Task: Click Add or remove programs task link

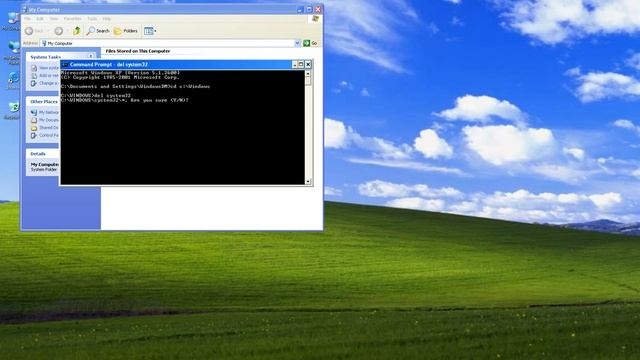Action: point(45,76)
